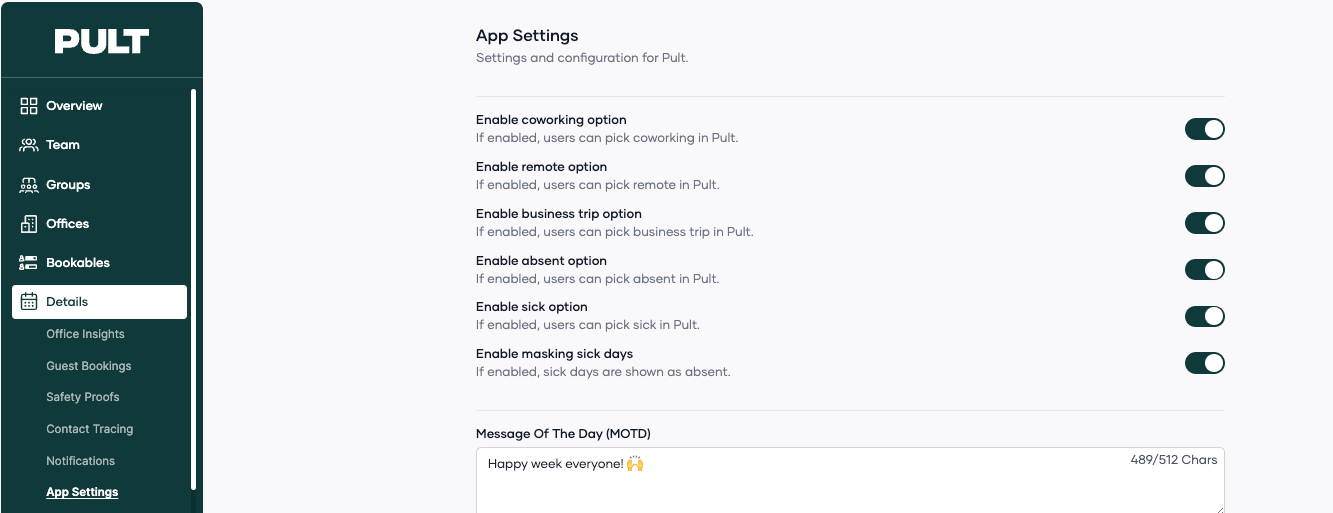Screen dimensions: 1333x513
Task: Open Office Insights submenu item
Action: (x=85, y=334)
